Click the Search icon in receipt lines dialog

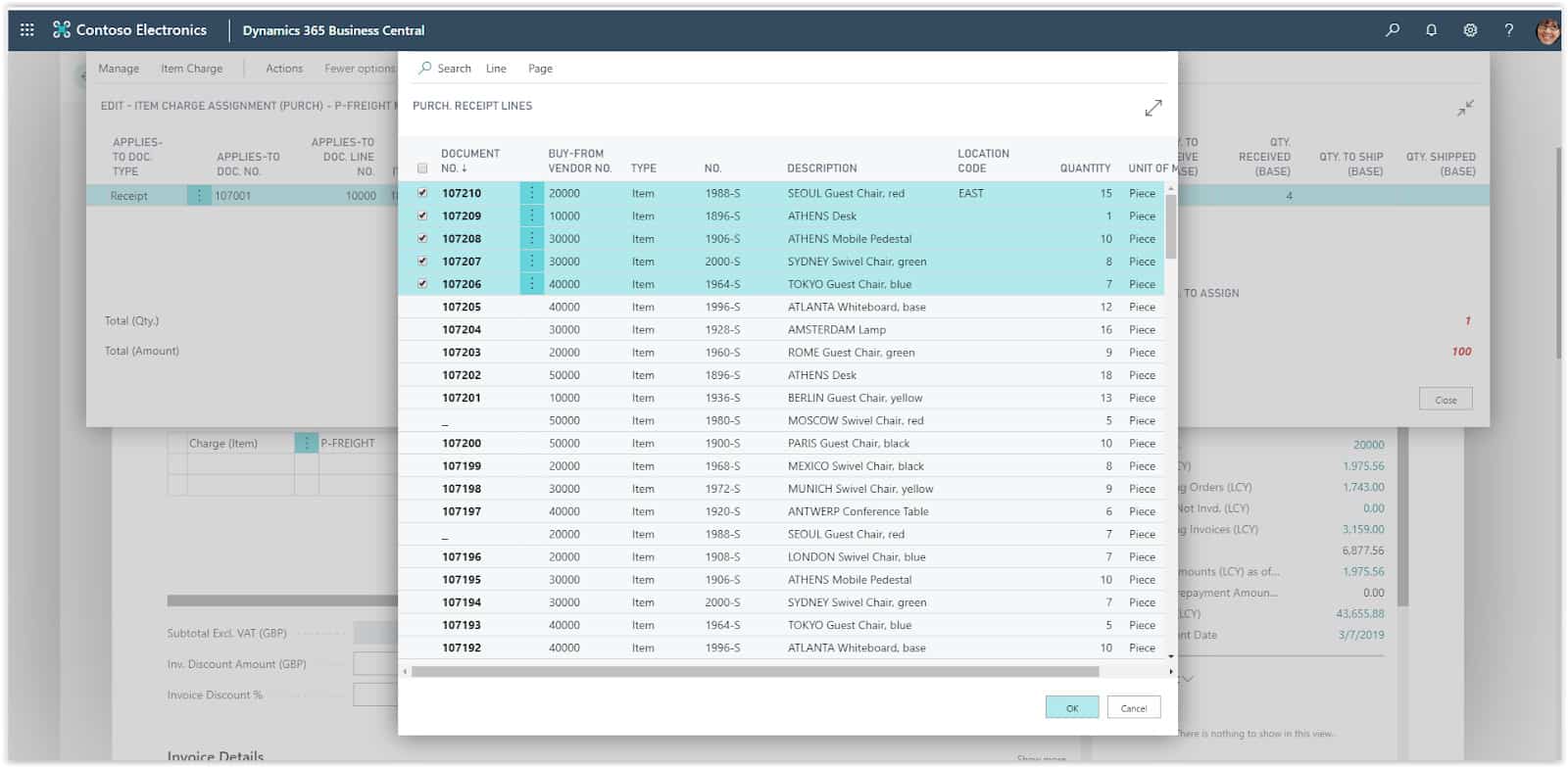point(425,68)
